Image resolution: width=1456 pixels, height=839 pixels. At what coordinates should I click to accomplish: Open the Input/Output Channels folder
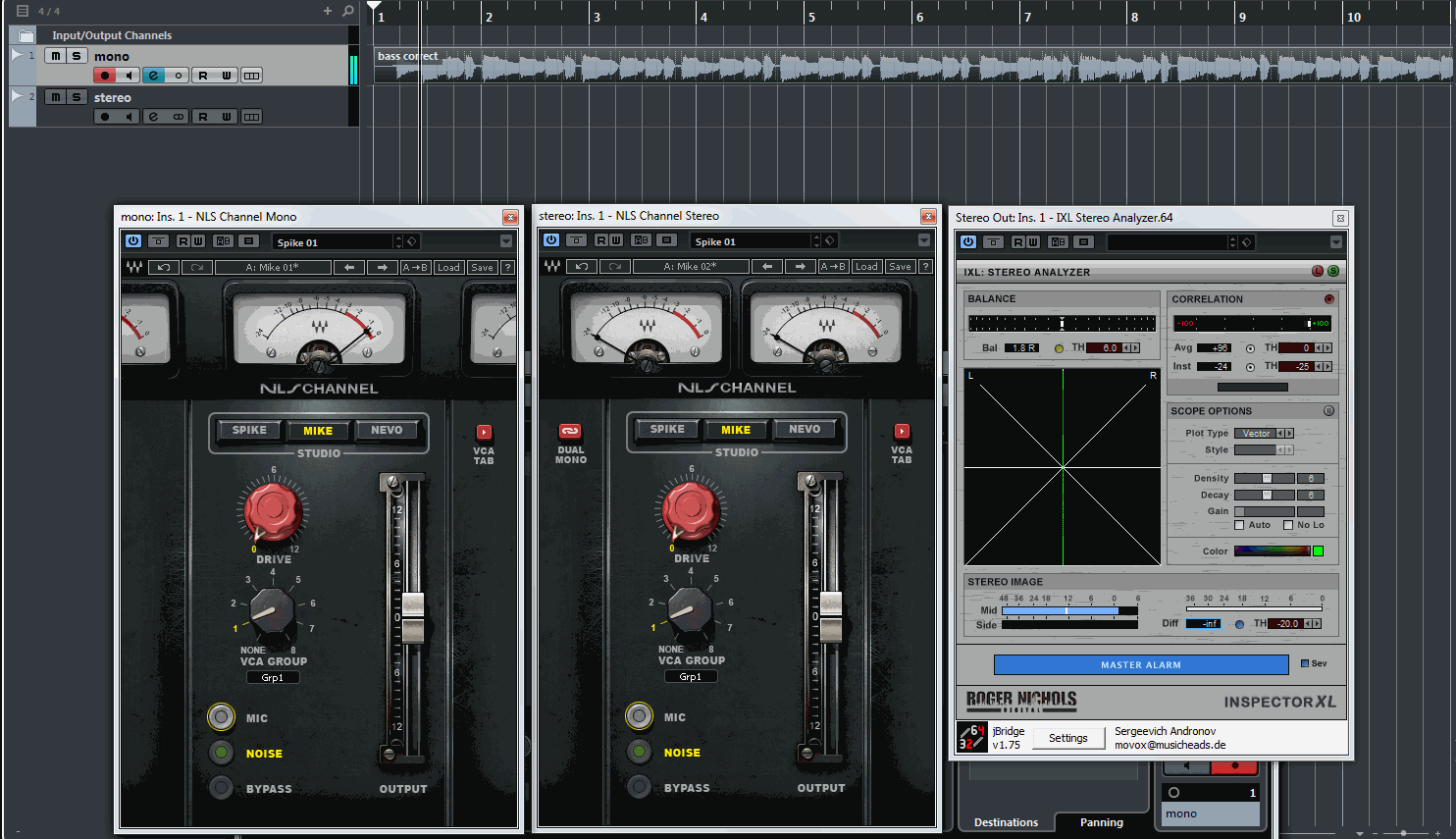point(26,35)
